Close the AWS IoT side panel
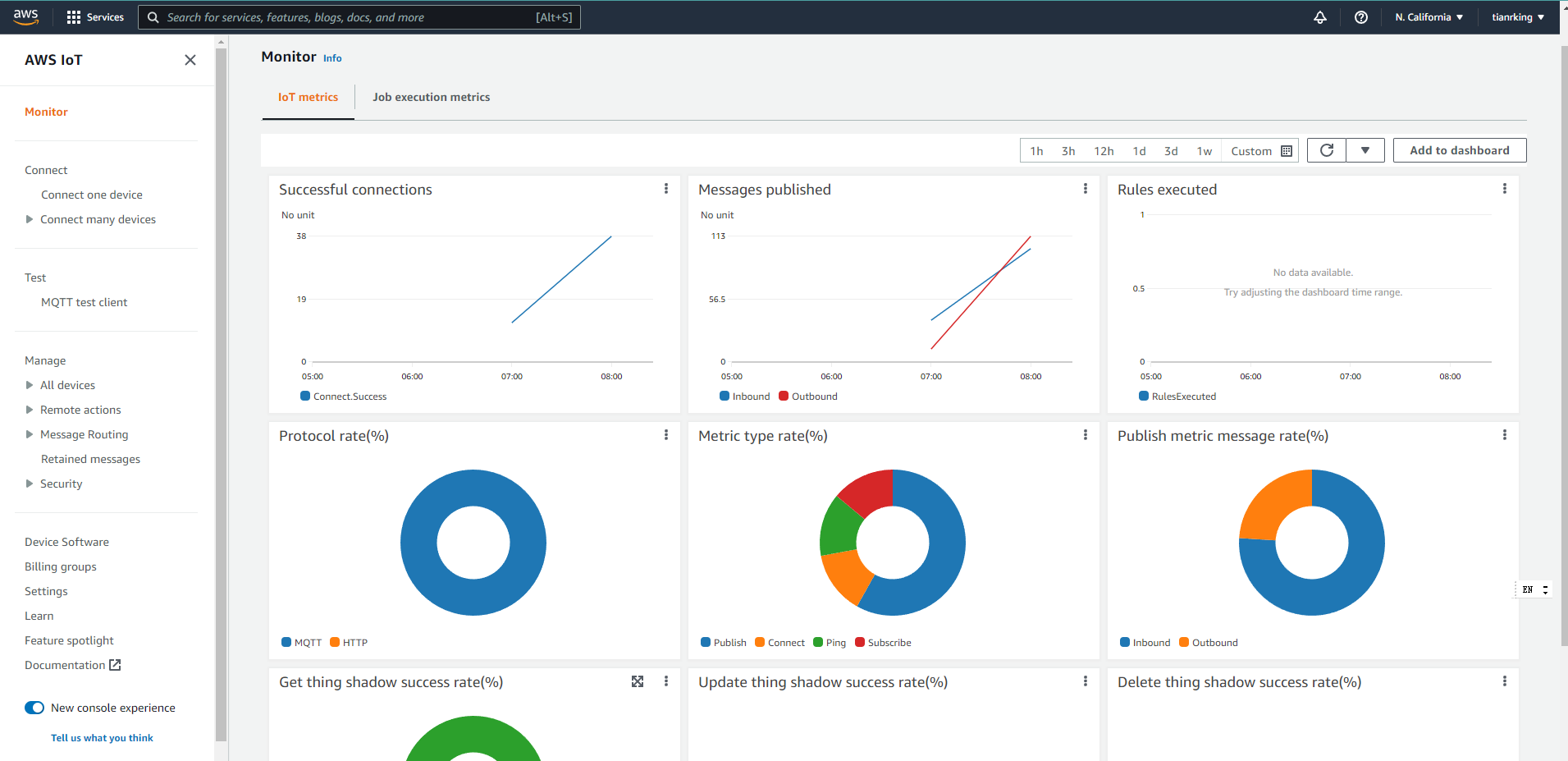1568x761 pixels. click(190, 60)
